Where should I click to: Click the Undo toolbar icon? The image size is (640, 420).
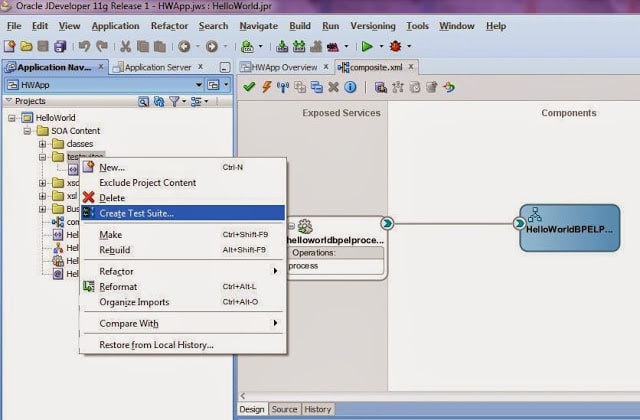coord(84,46)
